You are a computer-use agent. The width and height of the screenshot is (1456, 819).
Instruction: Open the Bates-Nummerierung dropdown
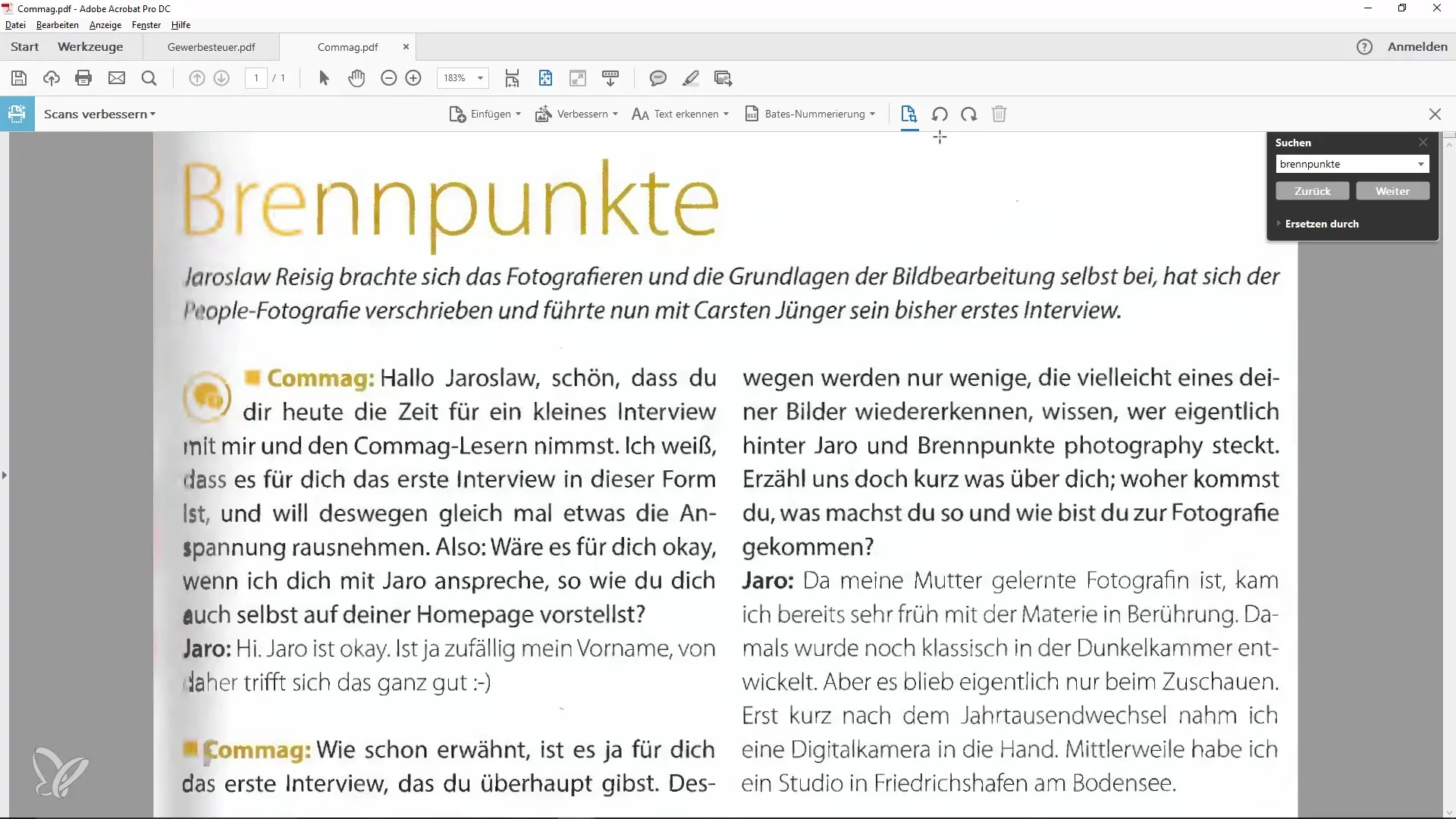coord(810,115)
